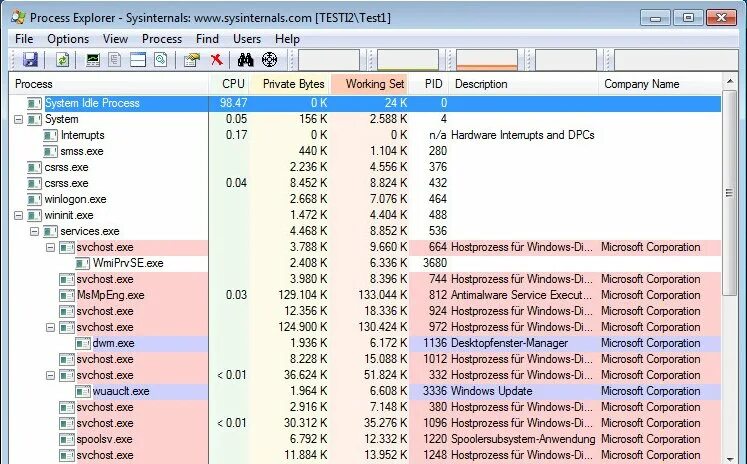The height and width of the screenshot is (464, 747).
Task: Click the wuauclt.exe process icon
Action: coord(82,391)
